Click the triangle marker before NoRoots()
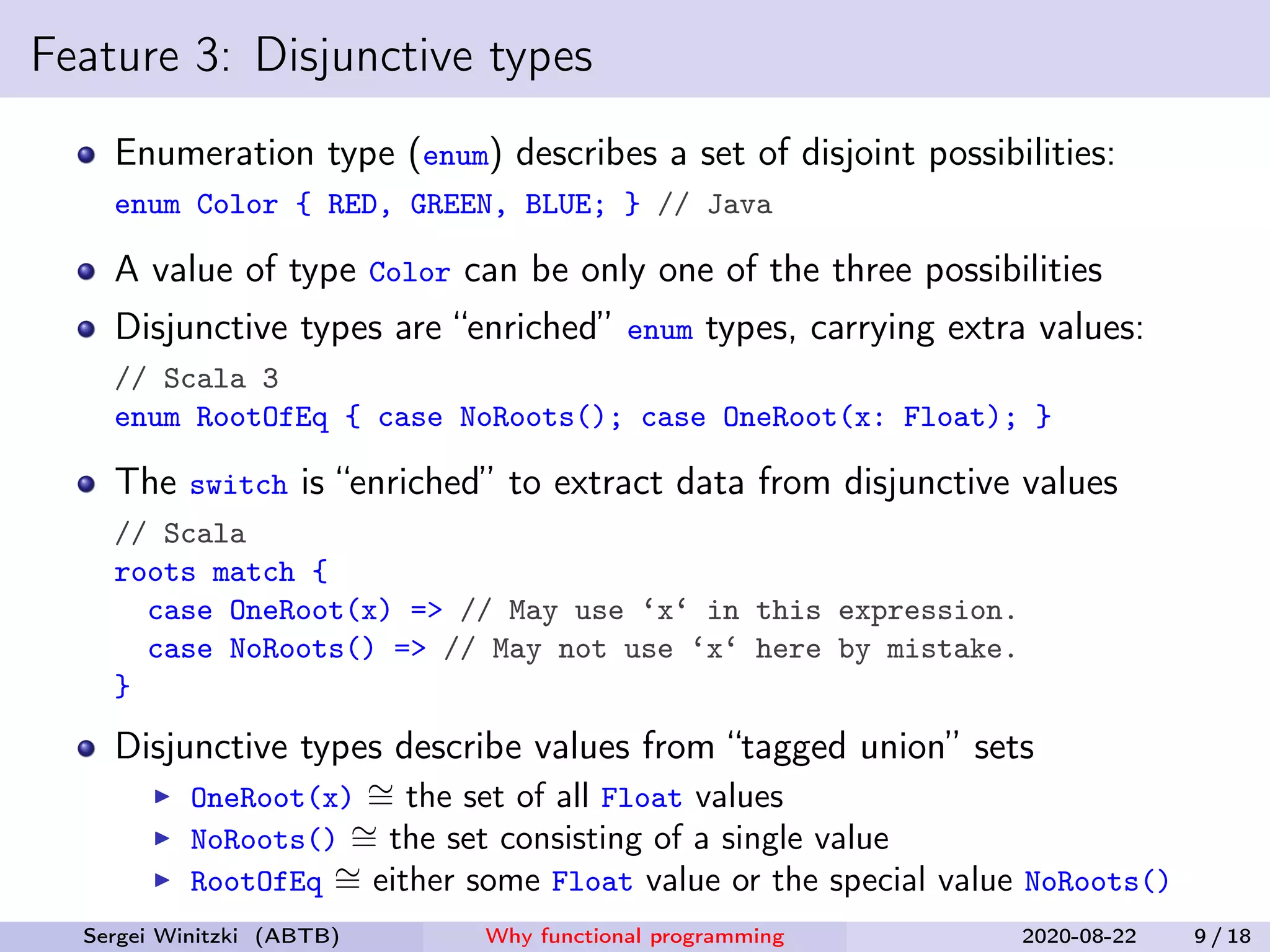Viewport: 1270px width, 952px height. (x=162, y=839)
